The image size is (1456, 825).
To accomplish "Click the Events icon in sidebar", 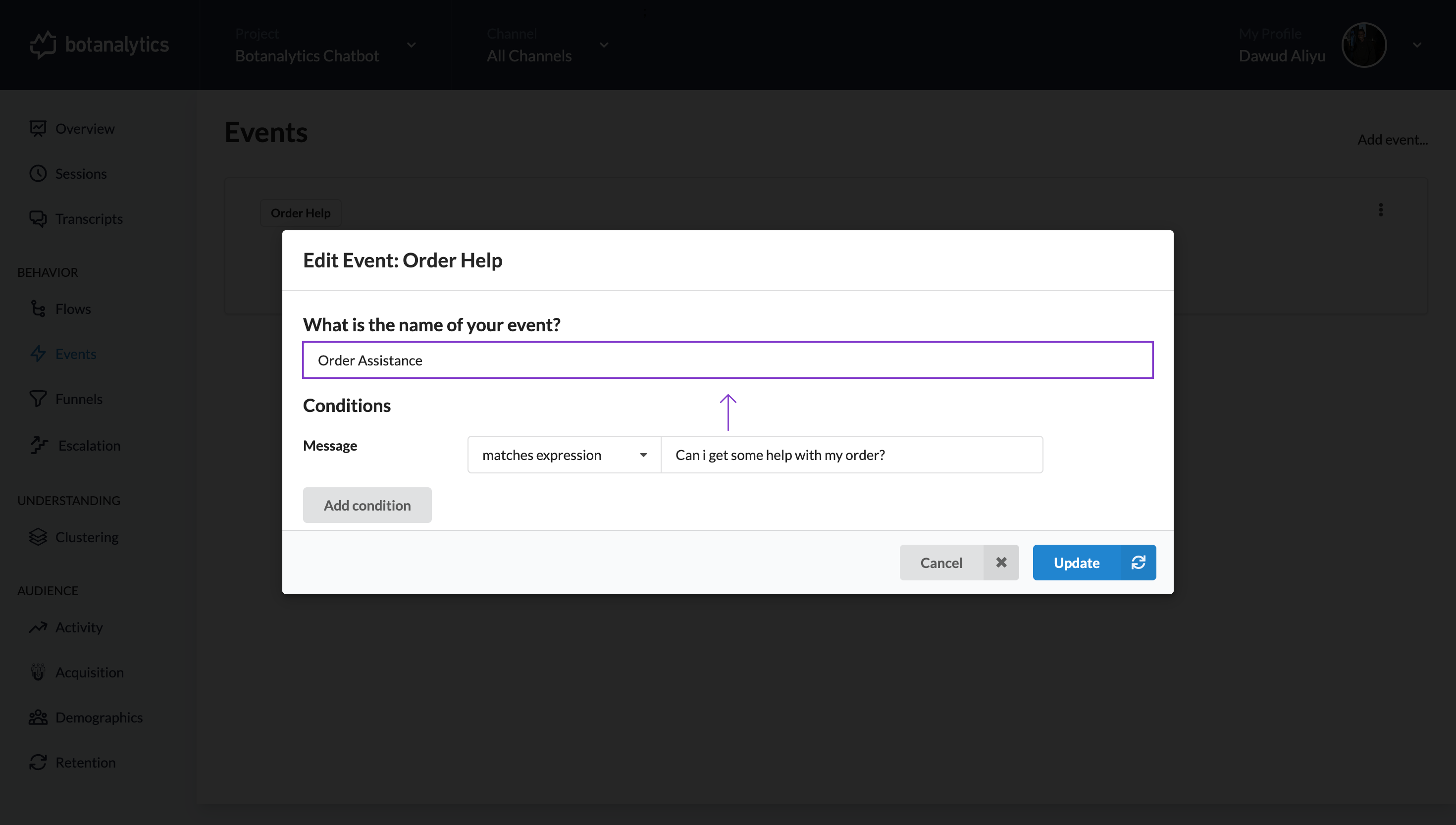I will [38, 353].
